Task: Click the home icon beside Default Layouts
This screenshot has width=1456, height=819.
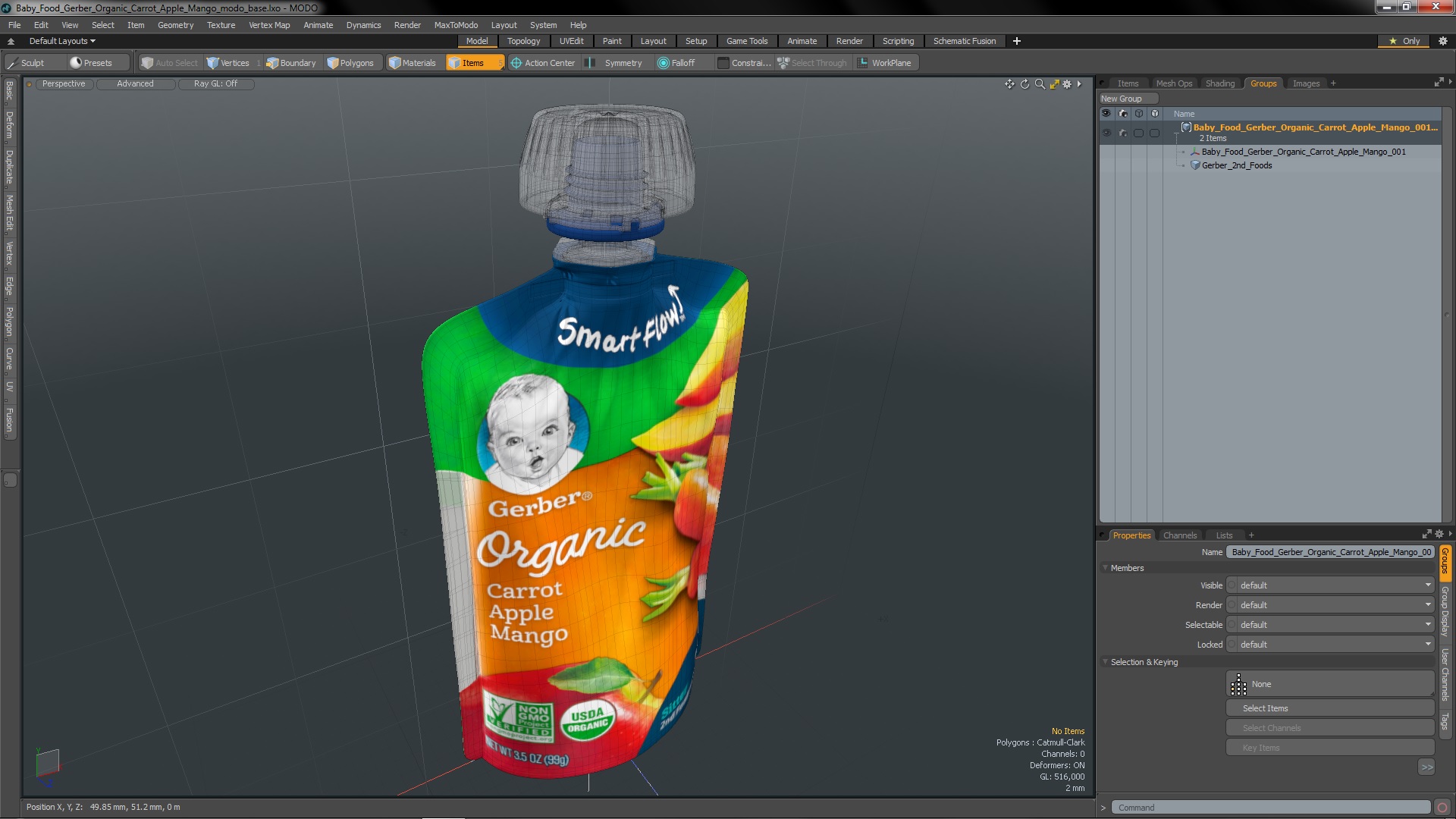Action: pos(11,41)
